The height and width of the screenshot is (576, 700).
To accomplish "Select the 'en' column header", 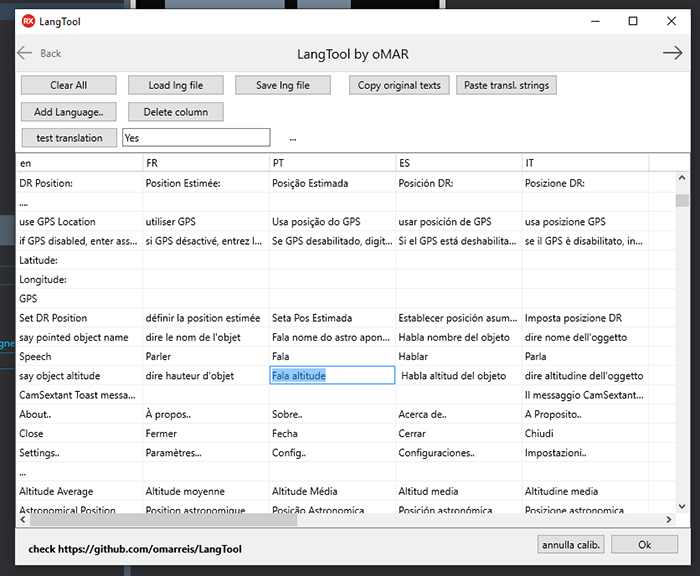I will 79,163.
